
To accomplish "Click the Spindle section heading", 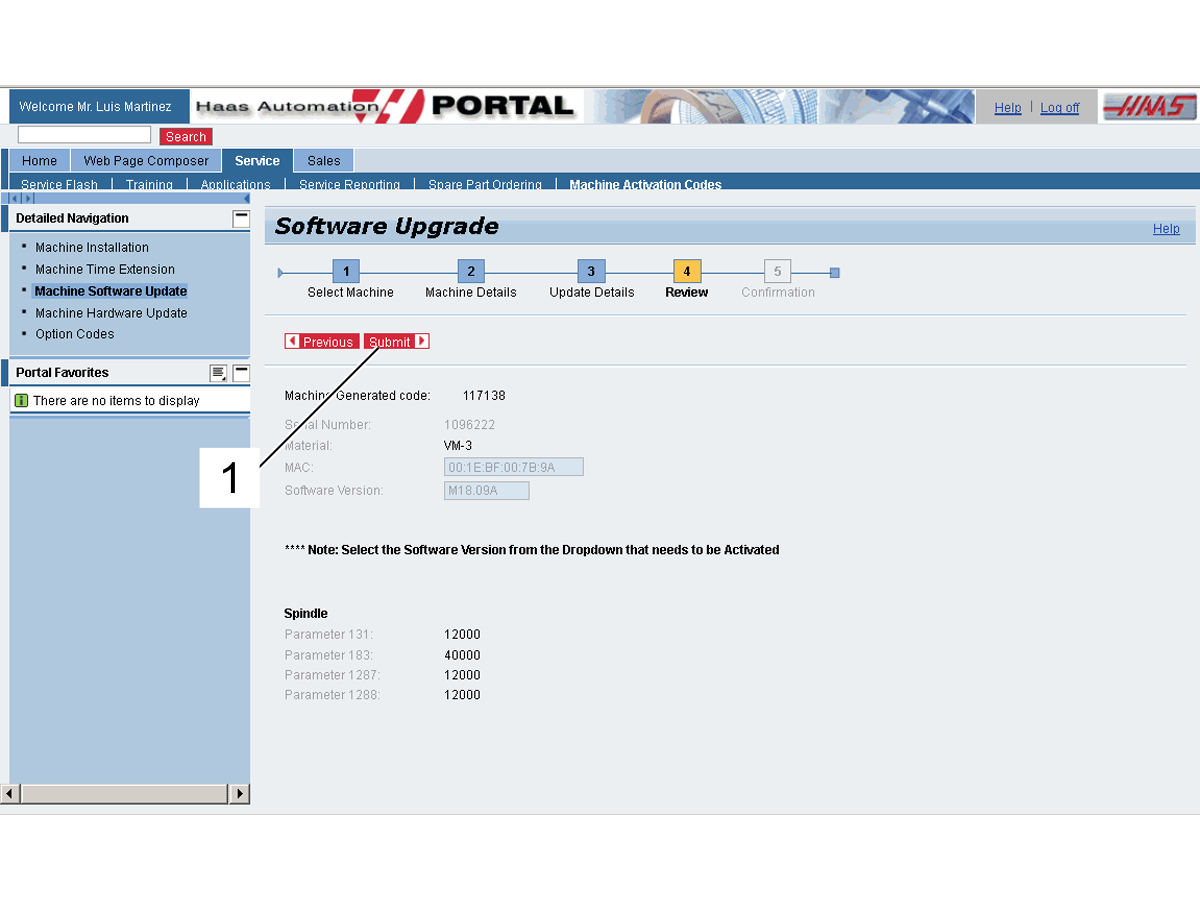I will (306, 614).
